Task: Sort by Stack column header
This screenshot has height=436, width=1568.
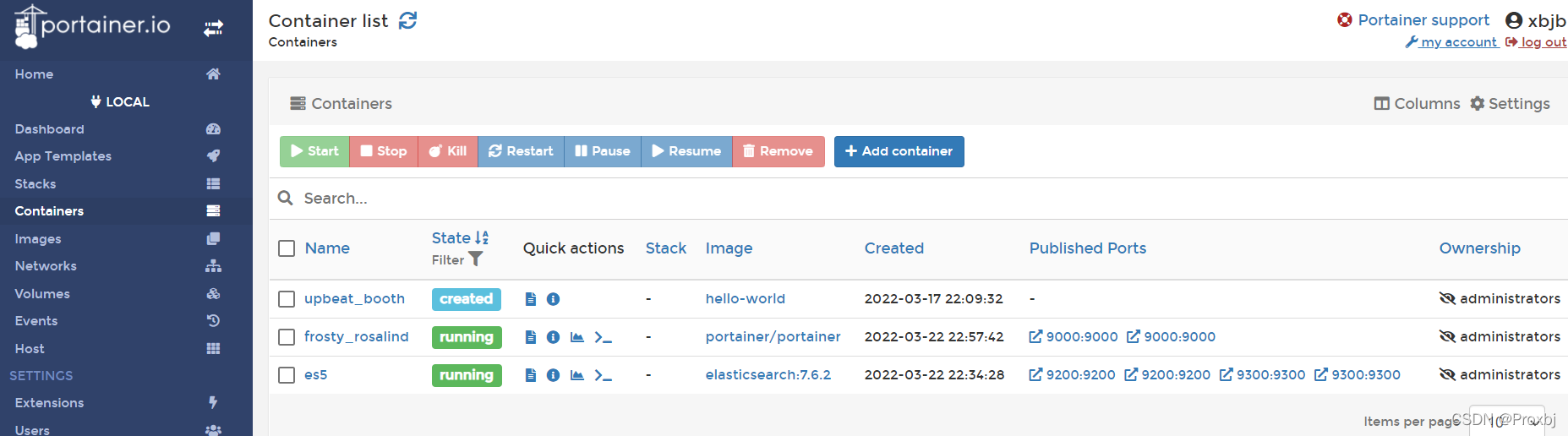Action: click(666, 248)
